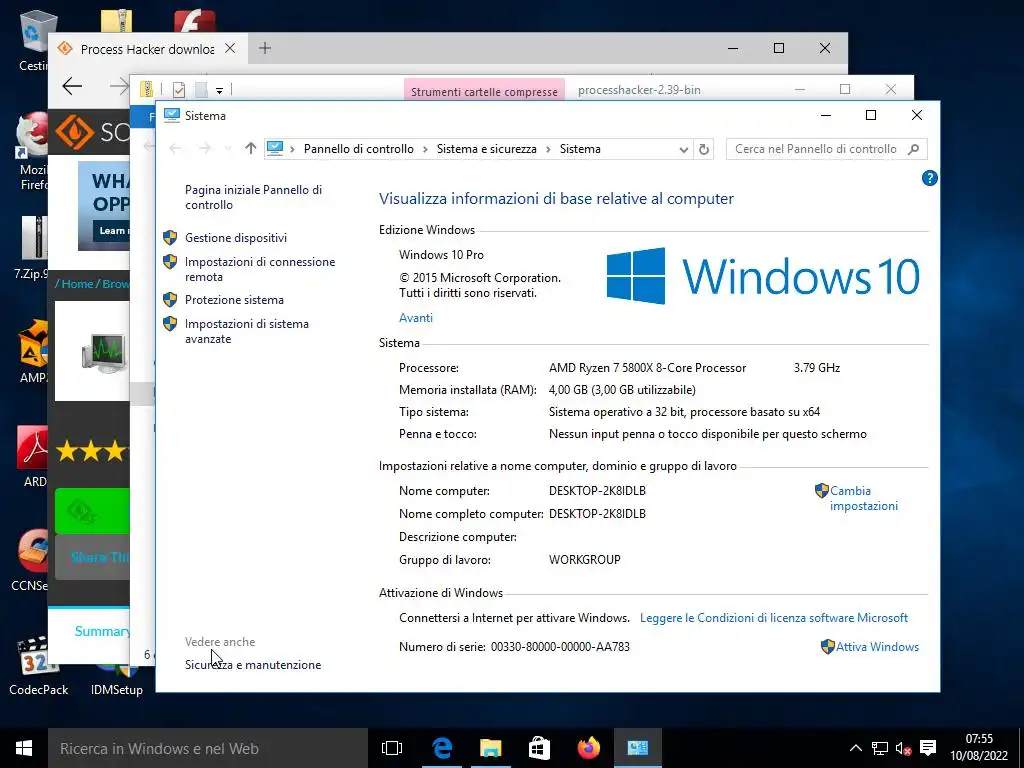Click Attiva Windows link
This screenshot has width=1024, height=768.
pos(877,647)
